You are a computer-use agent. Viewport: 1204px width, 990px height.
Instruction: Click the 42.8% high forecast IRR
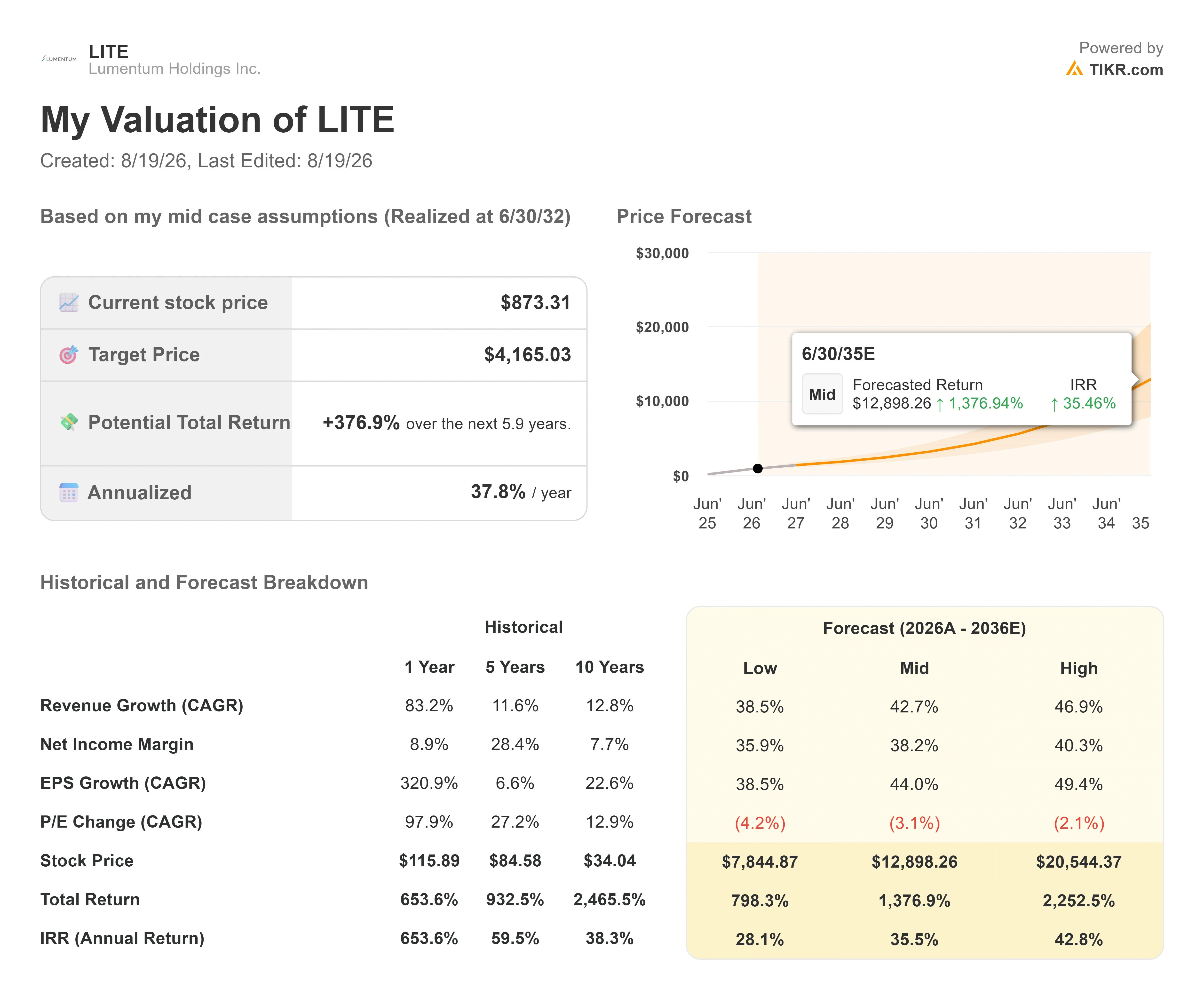click(1078, 940)
